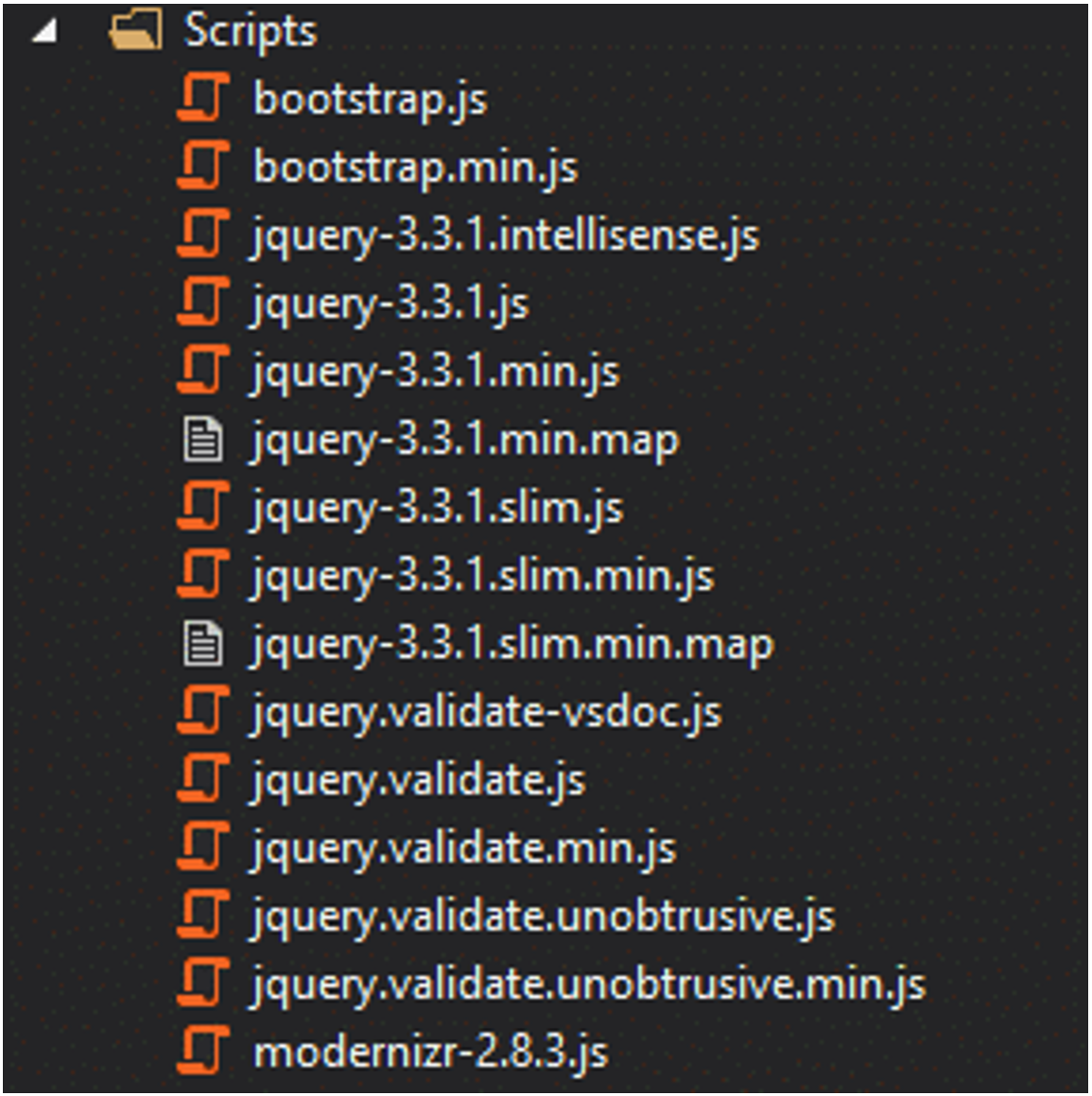The height and width of the screenshot is (1096, 1092).
Task: Click the icon beside jquery.validate.unobtrusive.js
Action: [x=203, y=915]
